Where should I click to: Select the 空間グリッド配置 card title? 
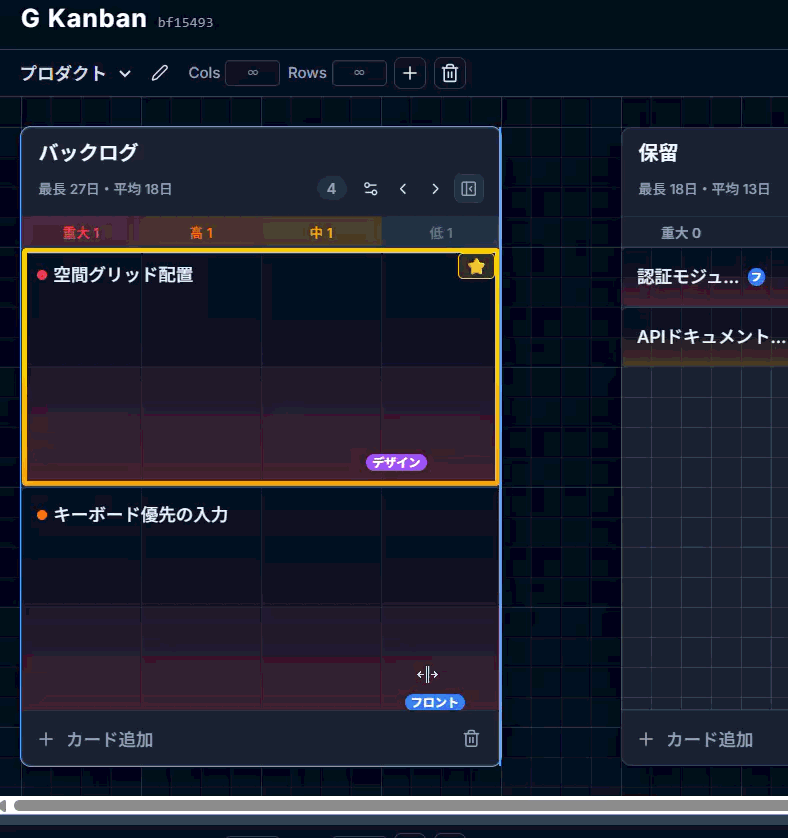pyautogui.click(x=123, y=275)
